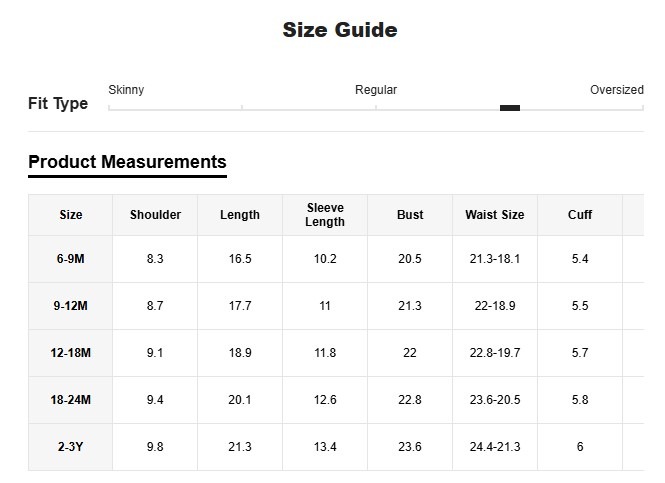Image resolution: width=665 pixels, height=483 pixels.
Task: Click the 24.4-21.3 waist size cell
Action: point(494,447)
